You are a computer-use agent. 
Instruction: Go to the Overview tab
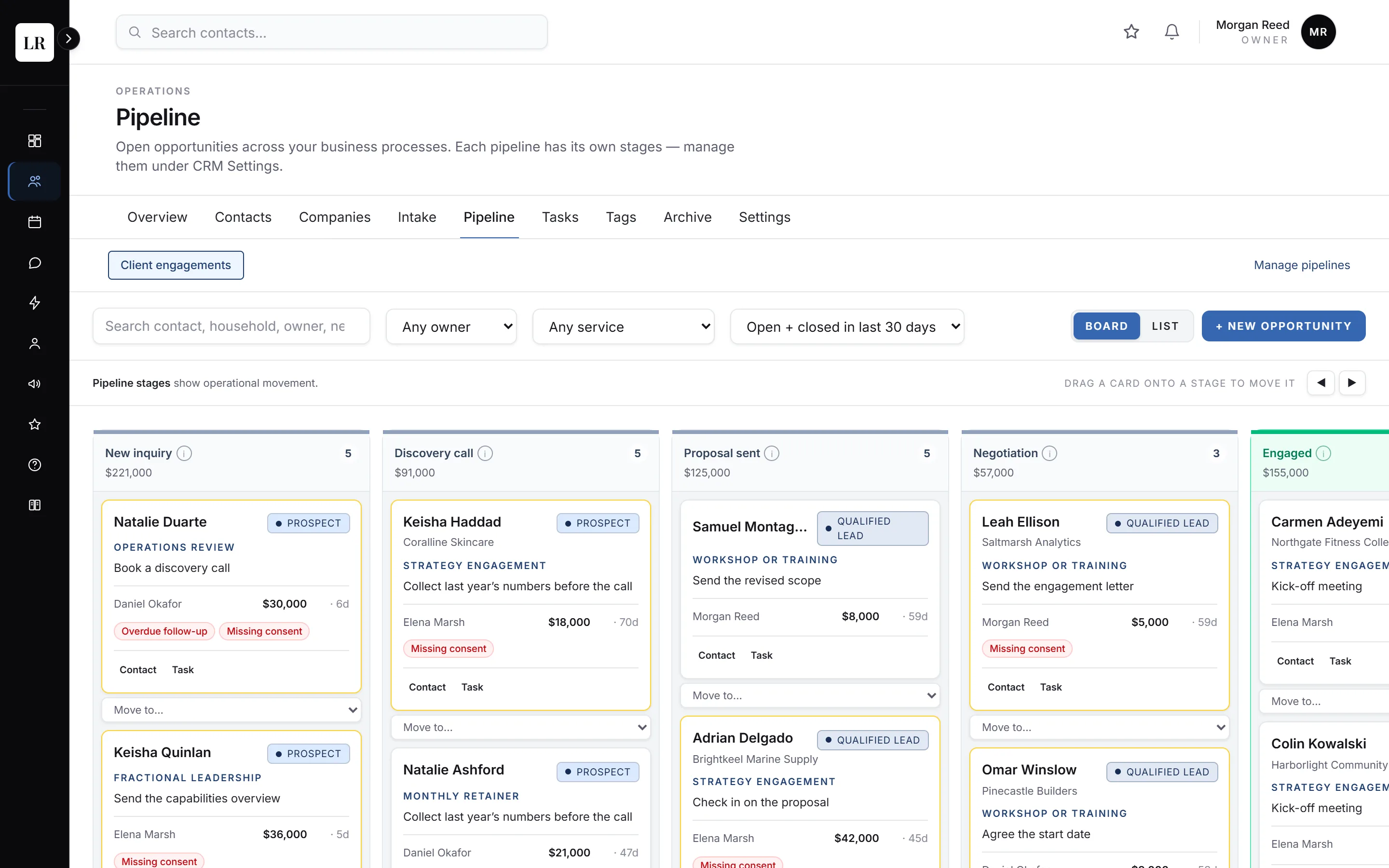(157, 217)
